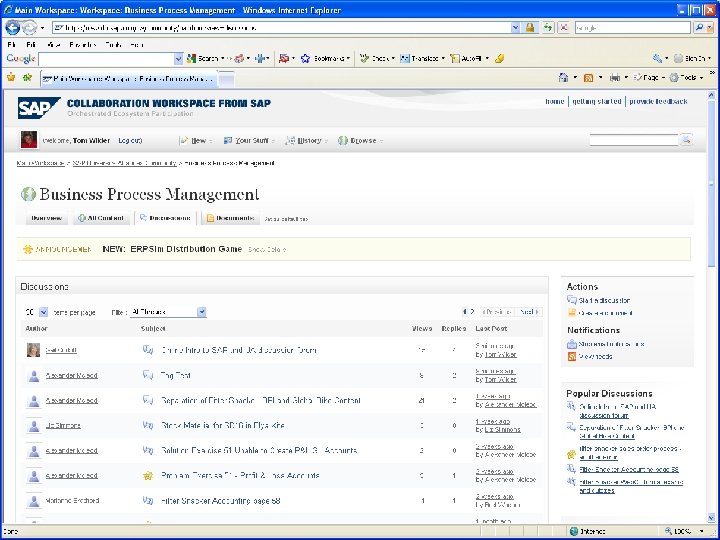The image size is (720, 540).
Task: Switch to the Overview tab
Action: (x=46, y=218)
